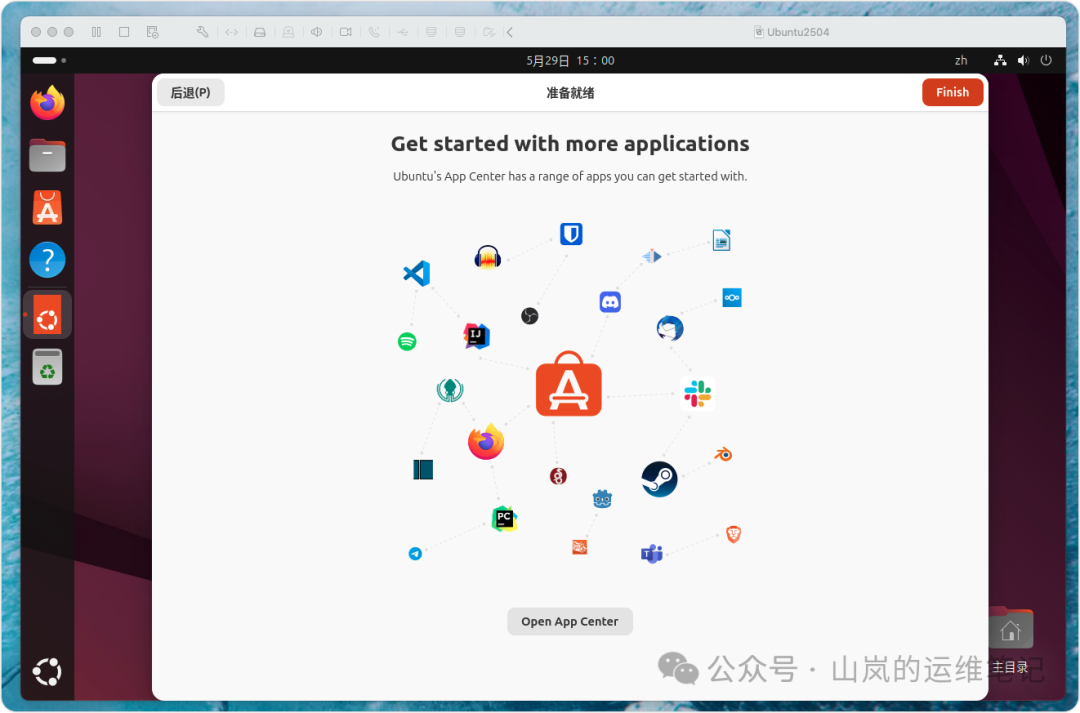
Task: Click the Slack icon
Action: point(697,394)
